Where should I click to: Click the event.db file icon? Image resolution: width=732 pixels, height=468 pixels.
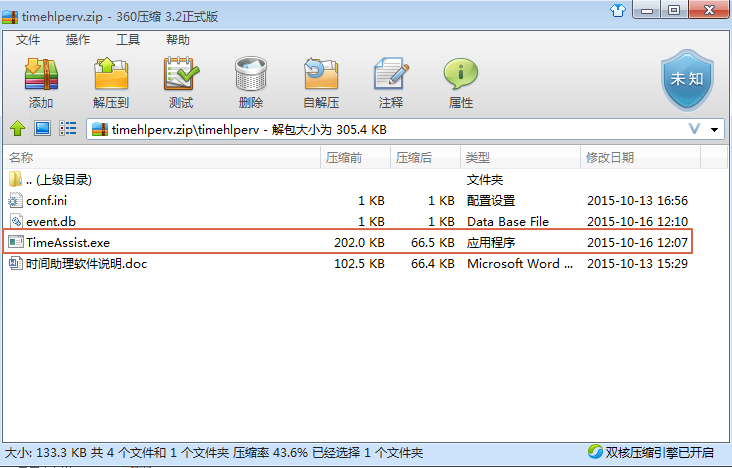click(x=15, y=221)
